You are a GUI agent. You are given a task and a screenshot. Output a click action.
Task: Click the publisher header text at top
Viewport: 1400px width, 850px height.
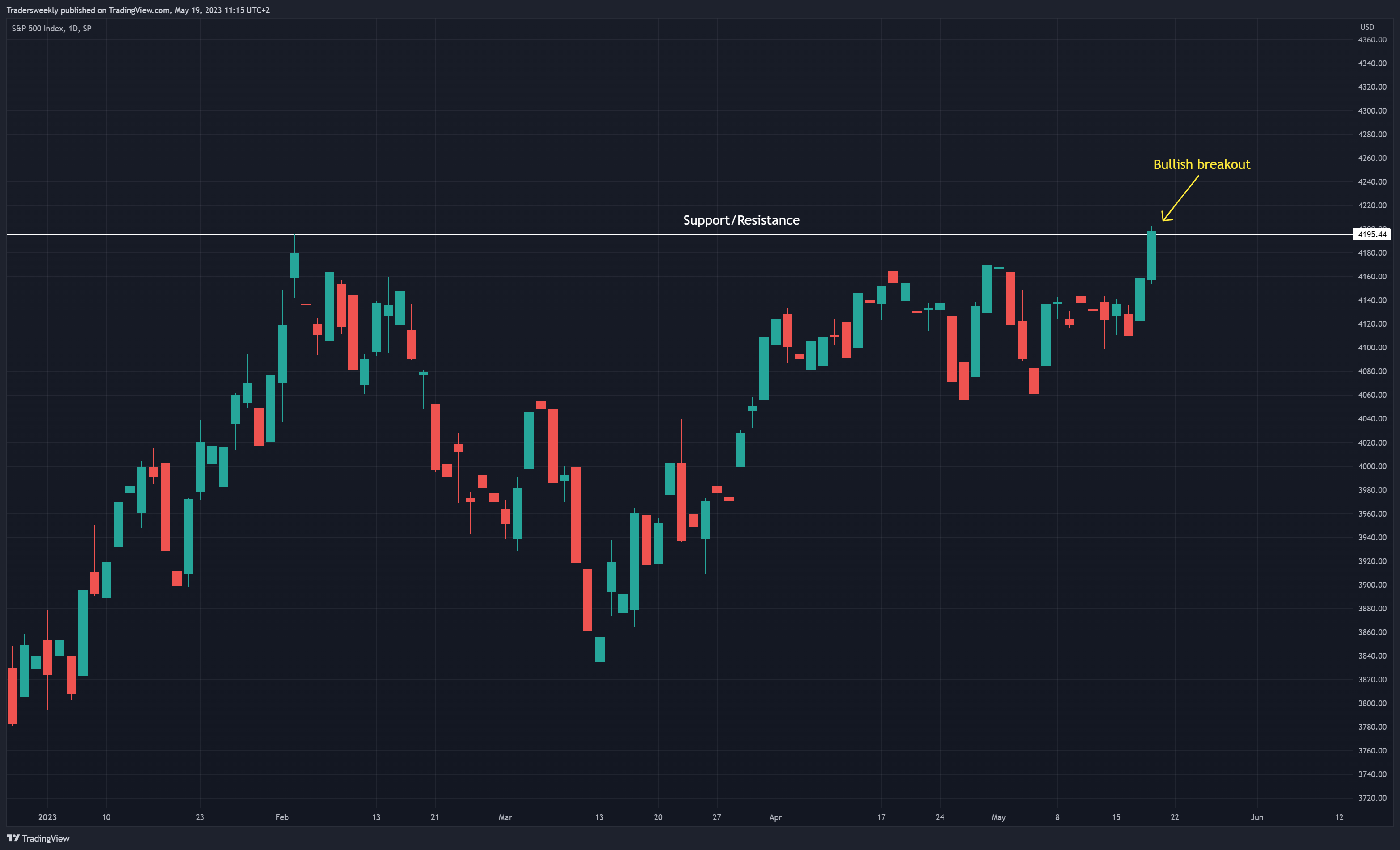tap(138, 10)
